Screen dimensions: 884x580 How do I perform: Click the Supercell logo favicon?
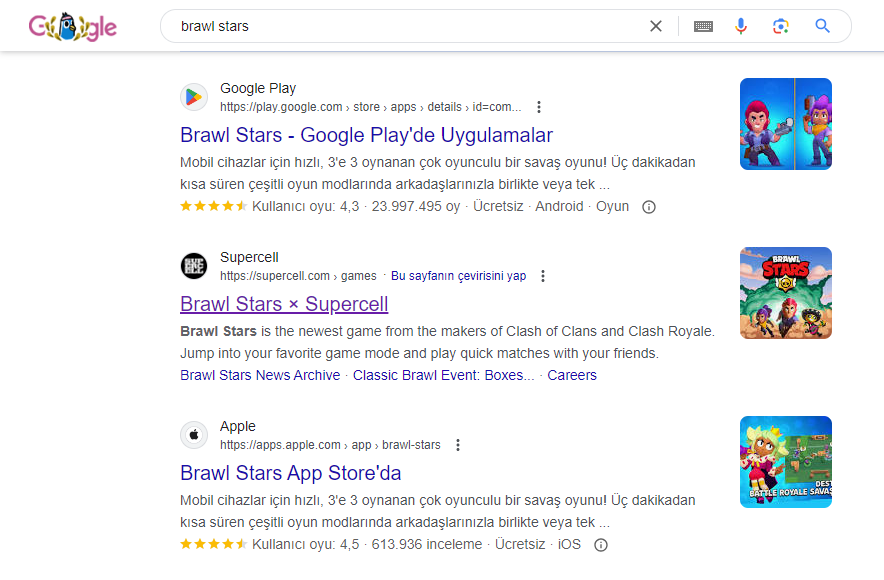pos(194,266)
